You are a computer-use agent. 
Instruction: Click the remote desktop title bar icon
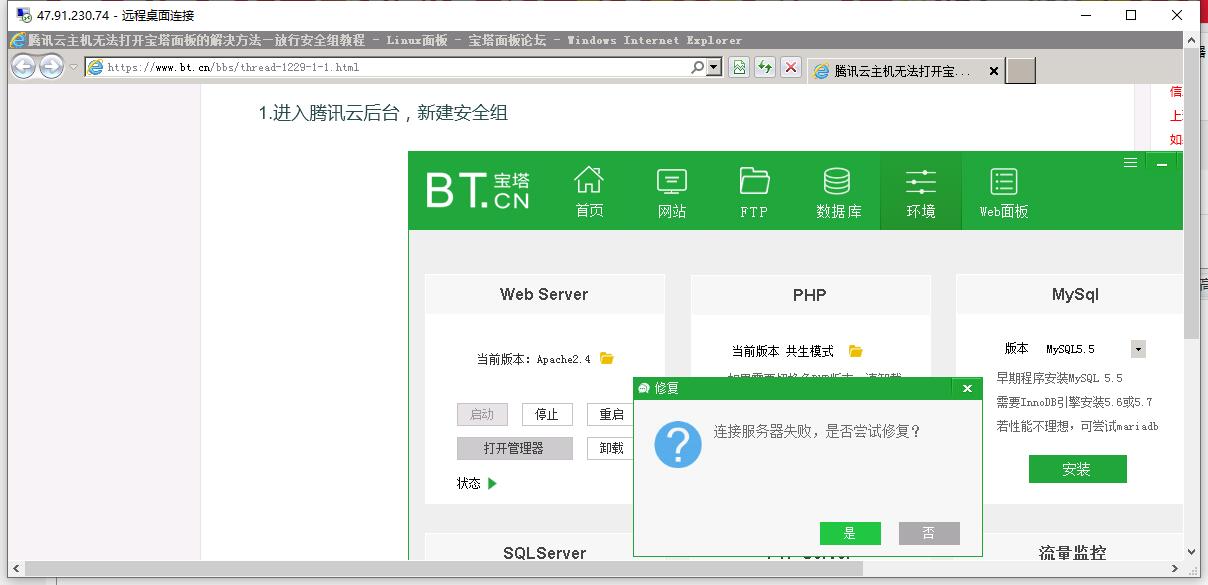tap(22, 15)
